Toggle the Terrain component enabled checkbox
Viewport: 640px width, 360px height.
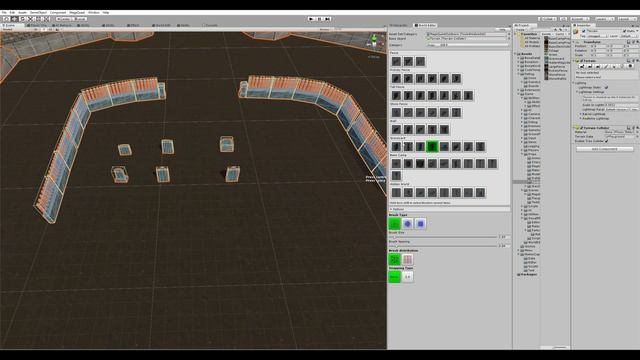(x=581, y=61)
